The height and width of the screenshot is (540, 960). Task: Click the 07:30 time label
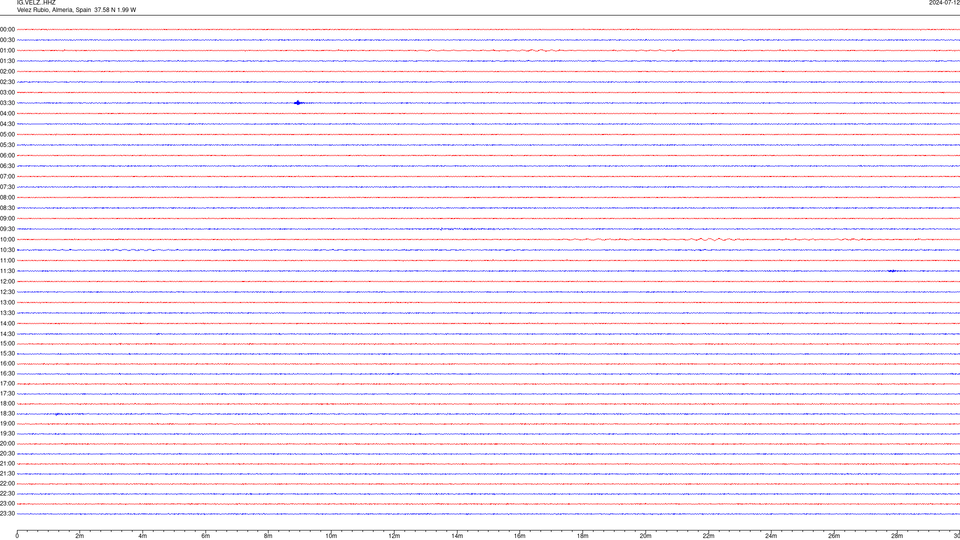point(7,187)
